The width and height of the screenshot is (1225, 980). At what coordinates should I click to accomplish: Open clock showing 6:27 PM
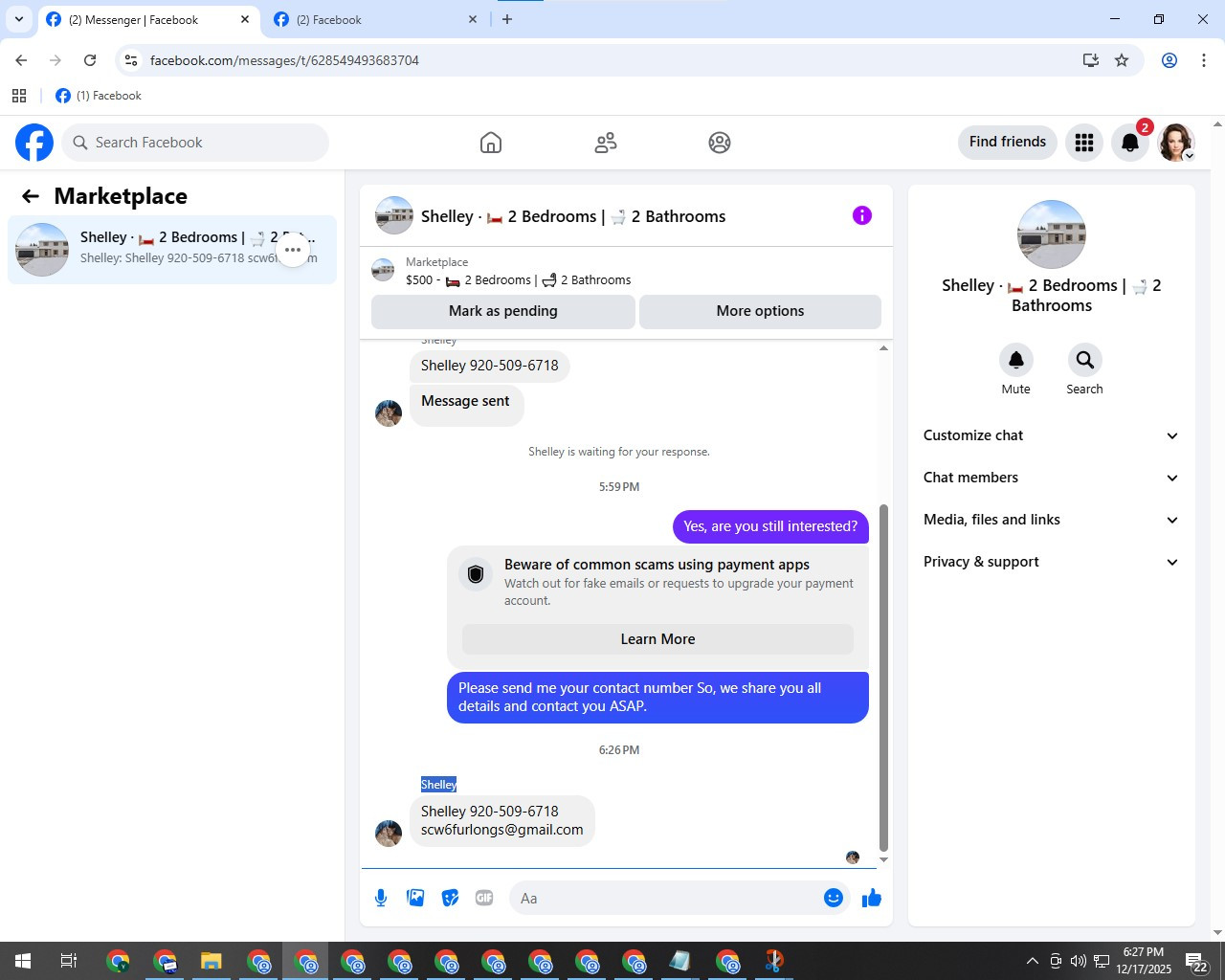point(1144,961)
